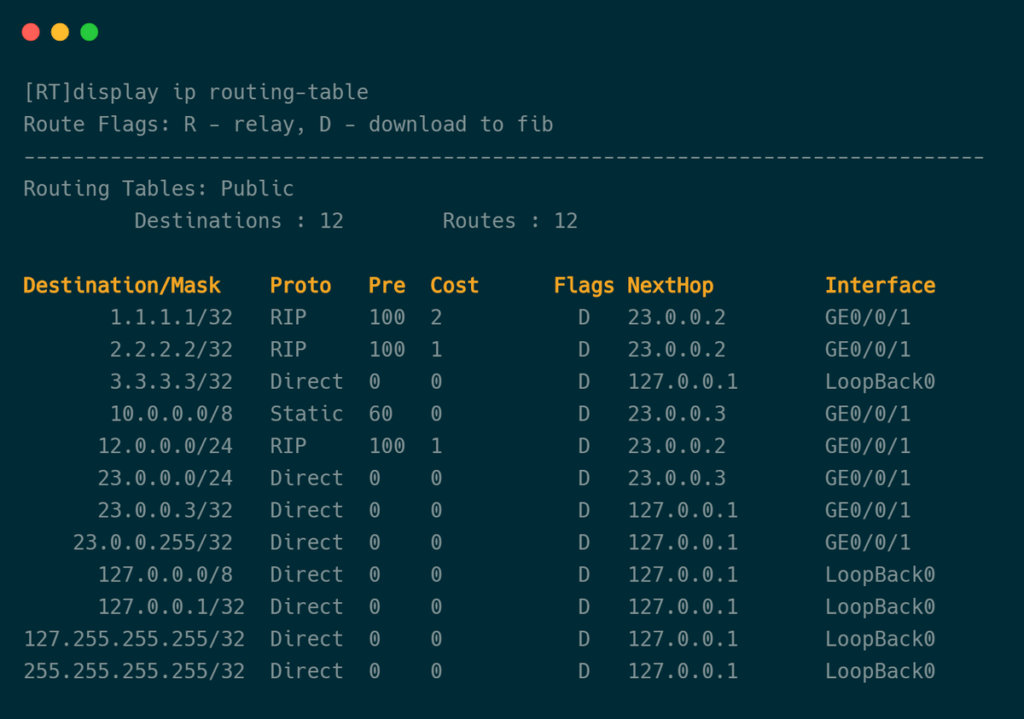1024x719 pixels.
Task: Click the preference value 60
Action: 380,414
